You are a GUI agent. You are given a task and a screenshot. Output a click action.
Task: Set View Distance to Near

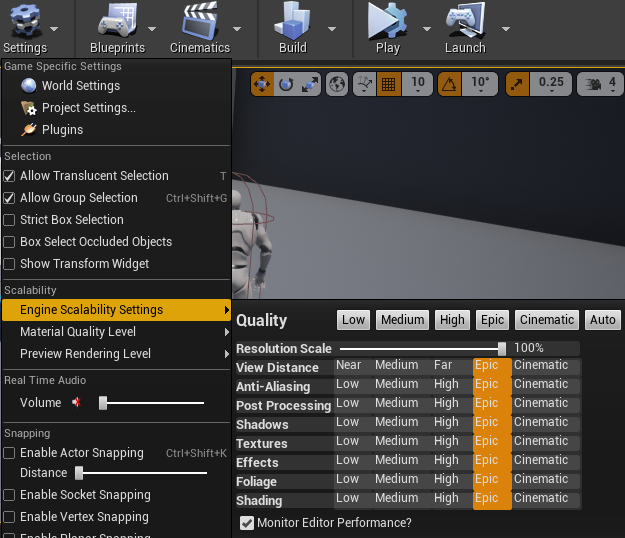353,365
